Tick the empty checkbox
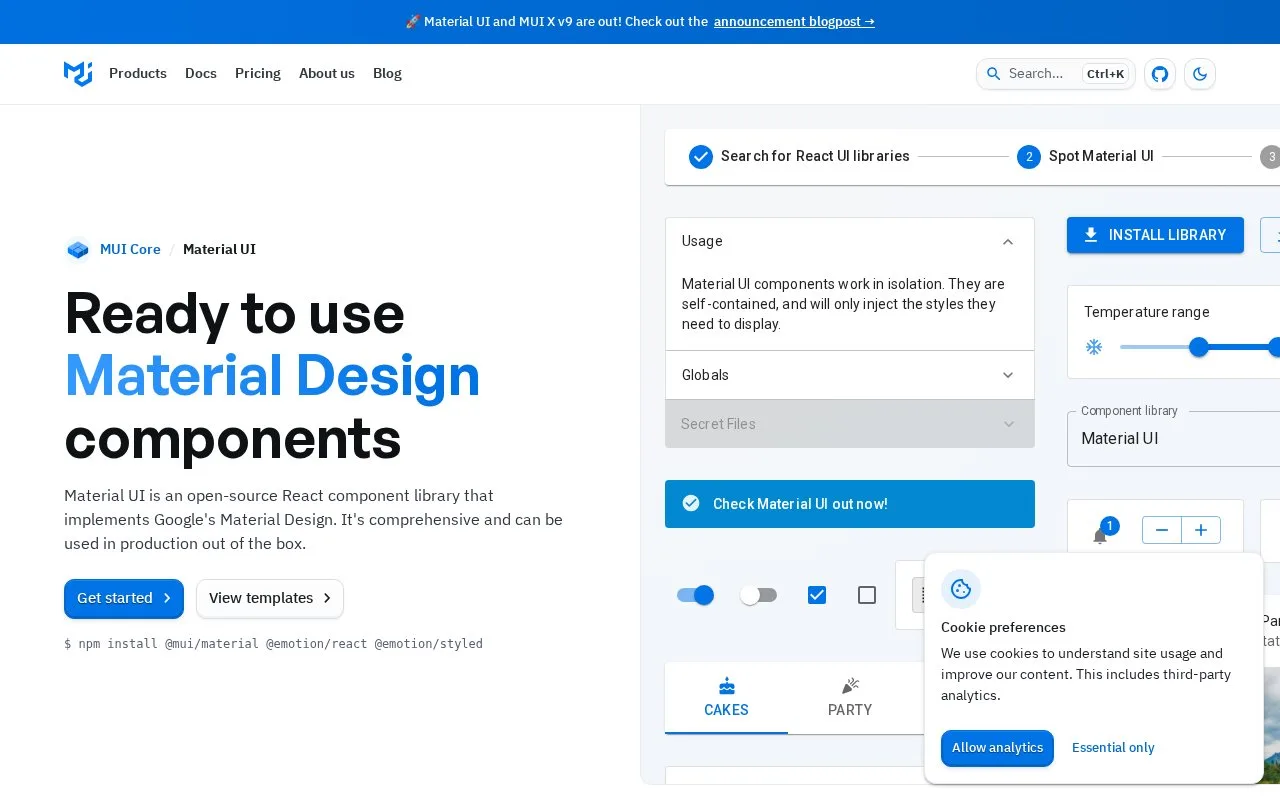This screenshot has width=1280, height=800. coord(867,595)
